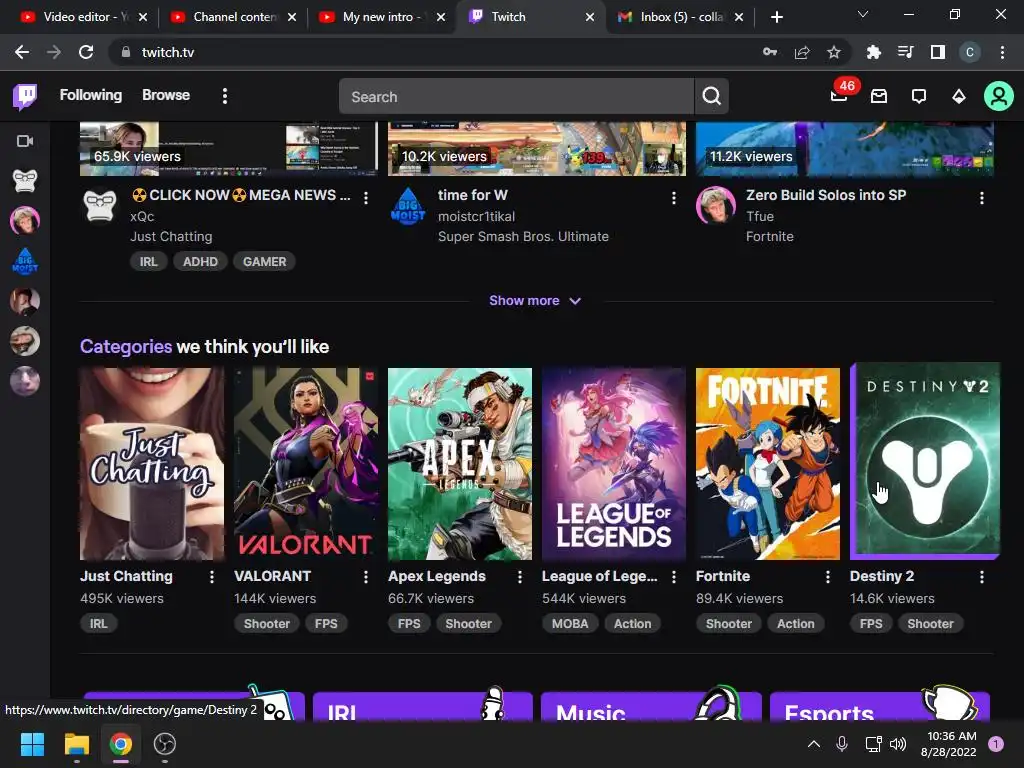
Task: Open Chrome tab search dropdown arrow
Action: click(863, 14)
